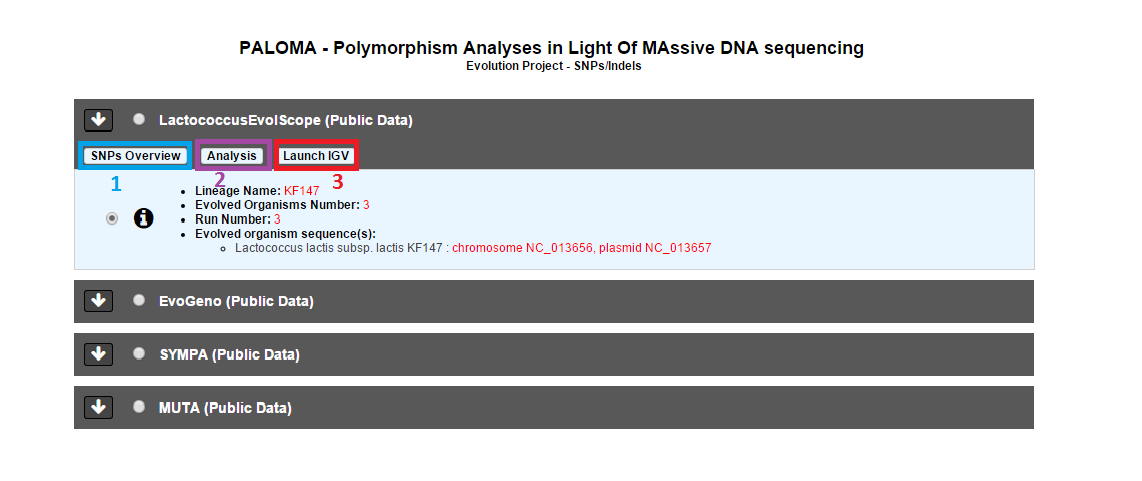Select the LactococcusEvolScope radio button
1142x481 pixels.
(139, 119)
